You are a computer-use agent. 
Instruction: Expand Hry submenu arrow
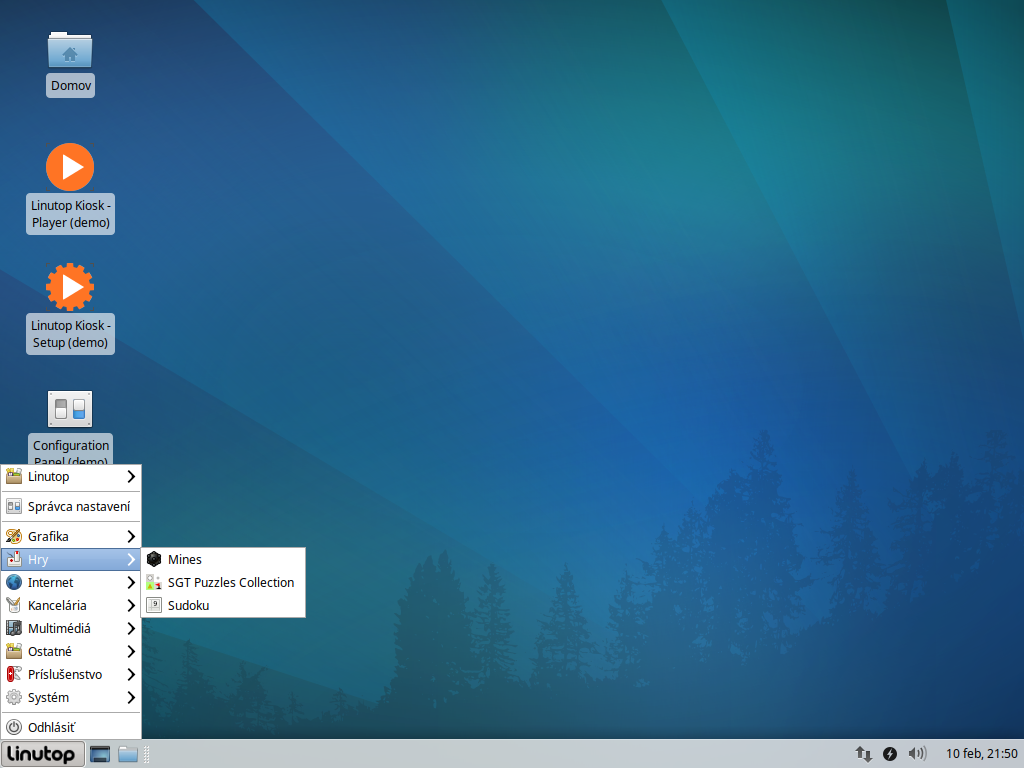pos(131,559)
